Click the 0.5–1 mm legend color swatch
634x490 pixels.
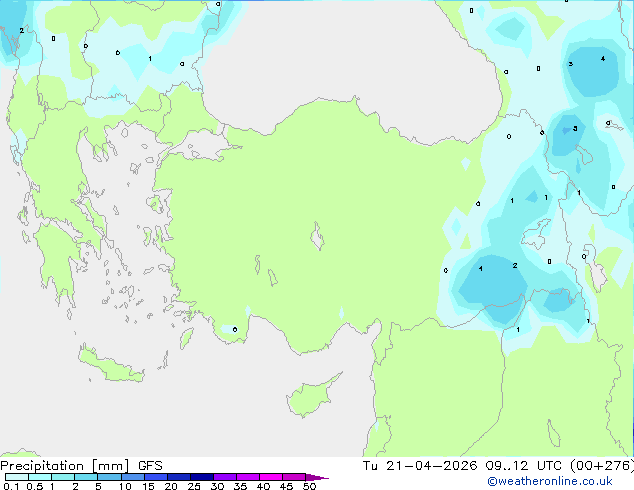click(x=40, y=477)
